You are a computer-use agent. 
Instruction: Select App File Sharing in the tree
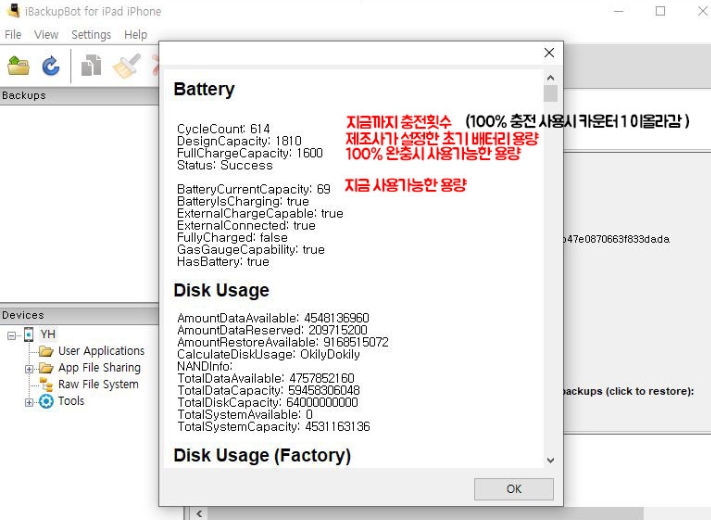[x=99, y=368]
